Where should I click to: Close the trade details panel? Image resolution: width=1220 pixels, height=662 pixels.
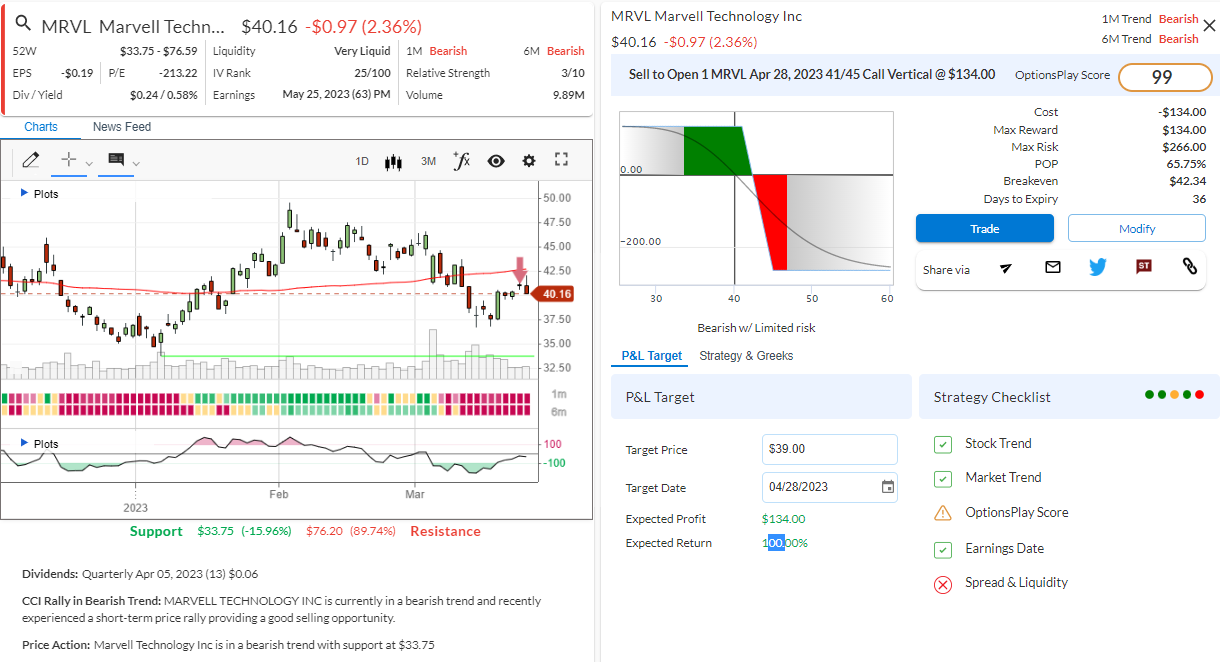pos(1208,26)
